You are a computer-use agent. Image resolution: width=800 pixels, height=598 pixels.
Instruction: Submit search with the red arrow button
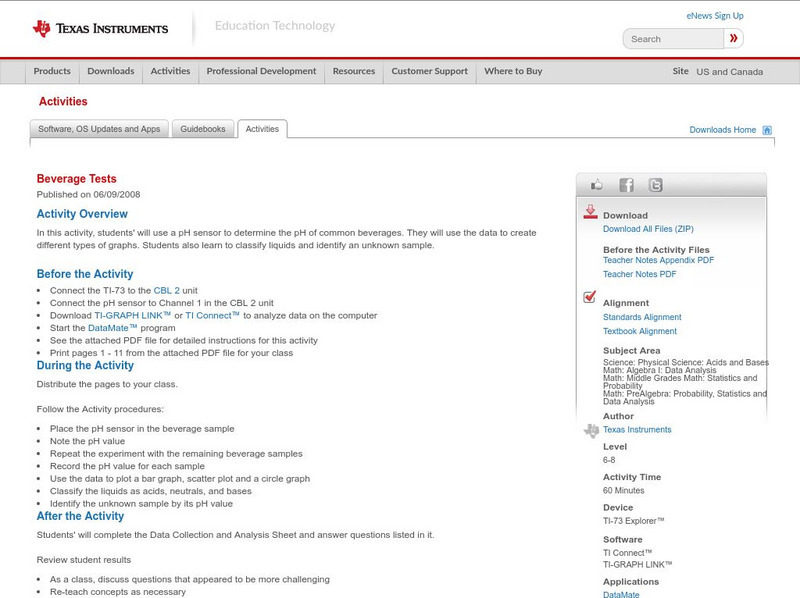733,38
